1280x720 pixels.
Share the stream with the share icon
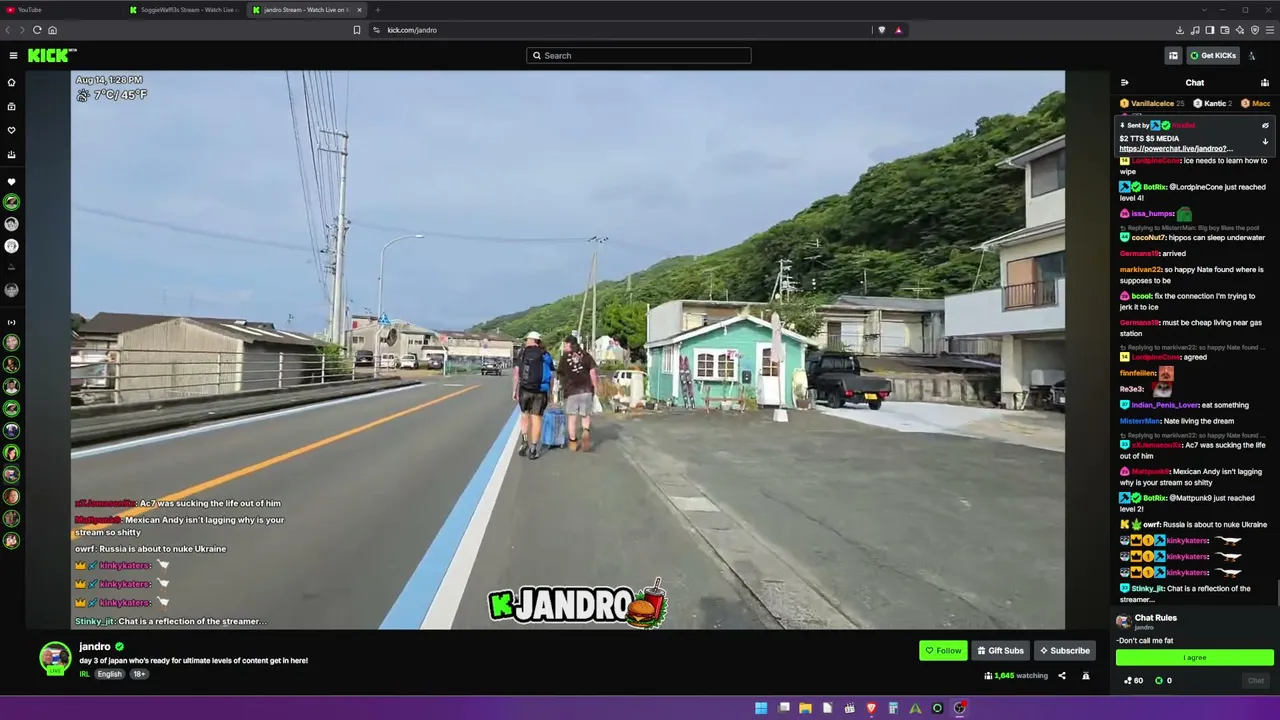coord(1062,676)
